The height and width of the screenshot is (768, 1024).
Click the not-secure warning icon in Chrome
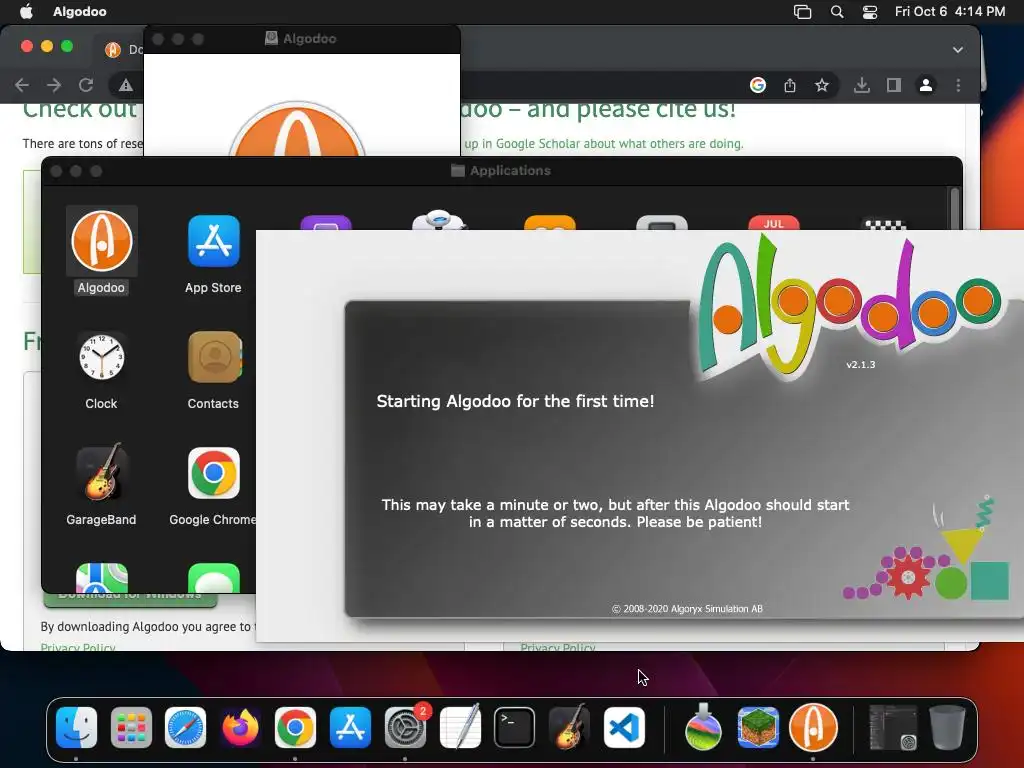(125, 85)
